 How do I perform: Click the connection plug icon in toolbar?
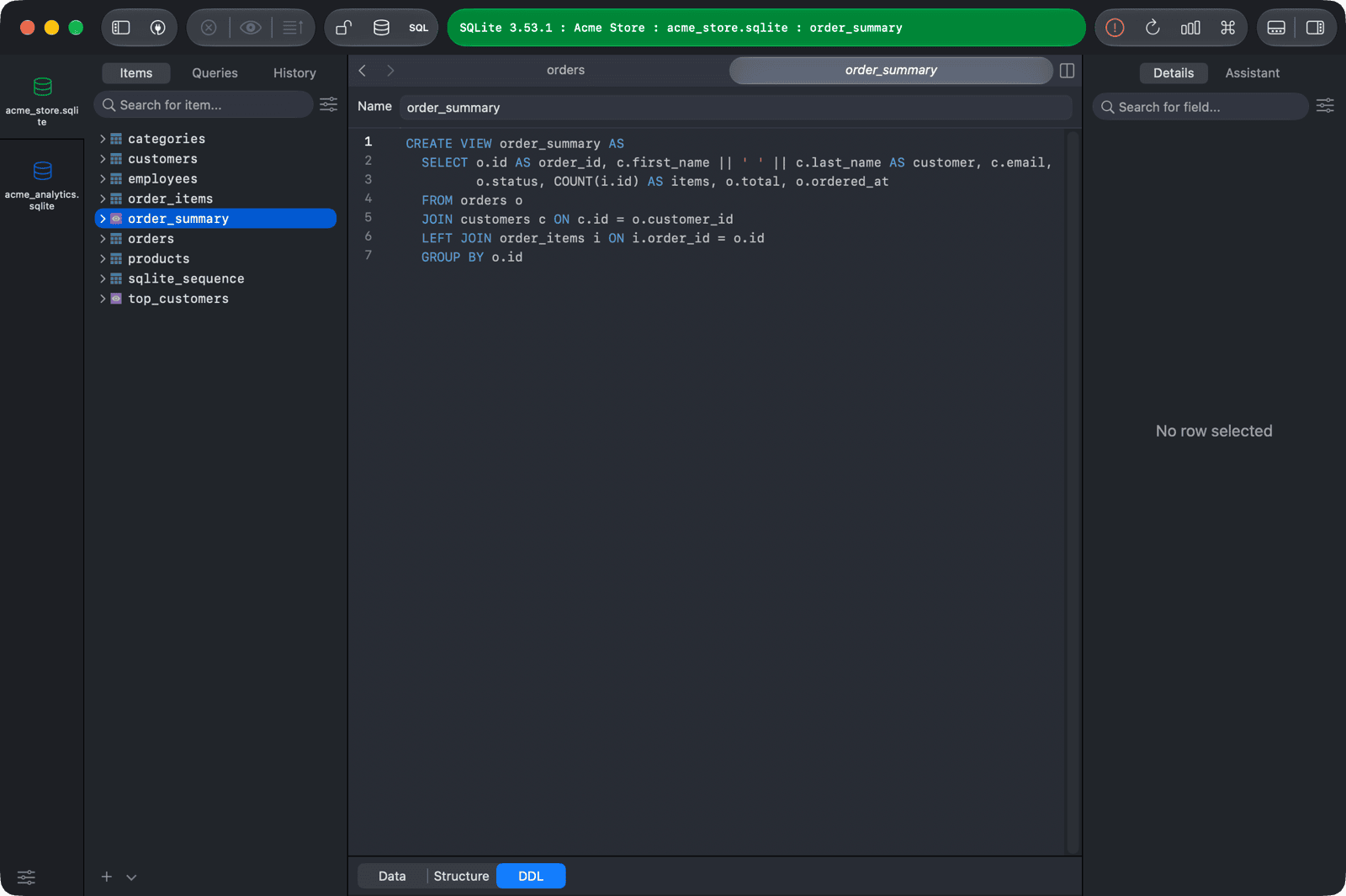click(157, 28)
